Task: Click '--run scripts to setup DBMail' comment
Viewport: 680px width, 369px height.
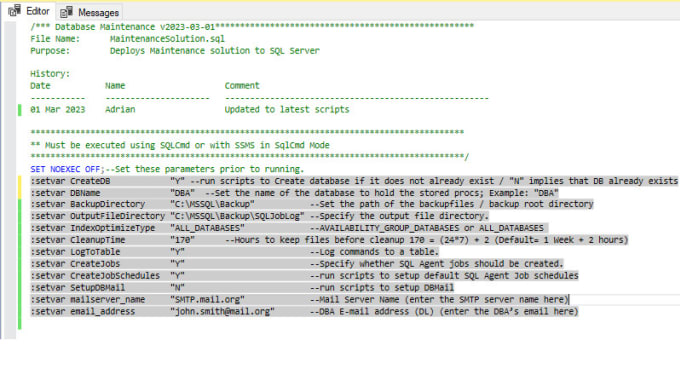Action: pyautogui.click(x=382, y=287)
